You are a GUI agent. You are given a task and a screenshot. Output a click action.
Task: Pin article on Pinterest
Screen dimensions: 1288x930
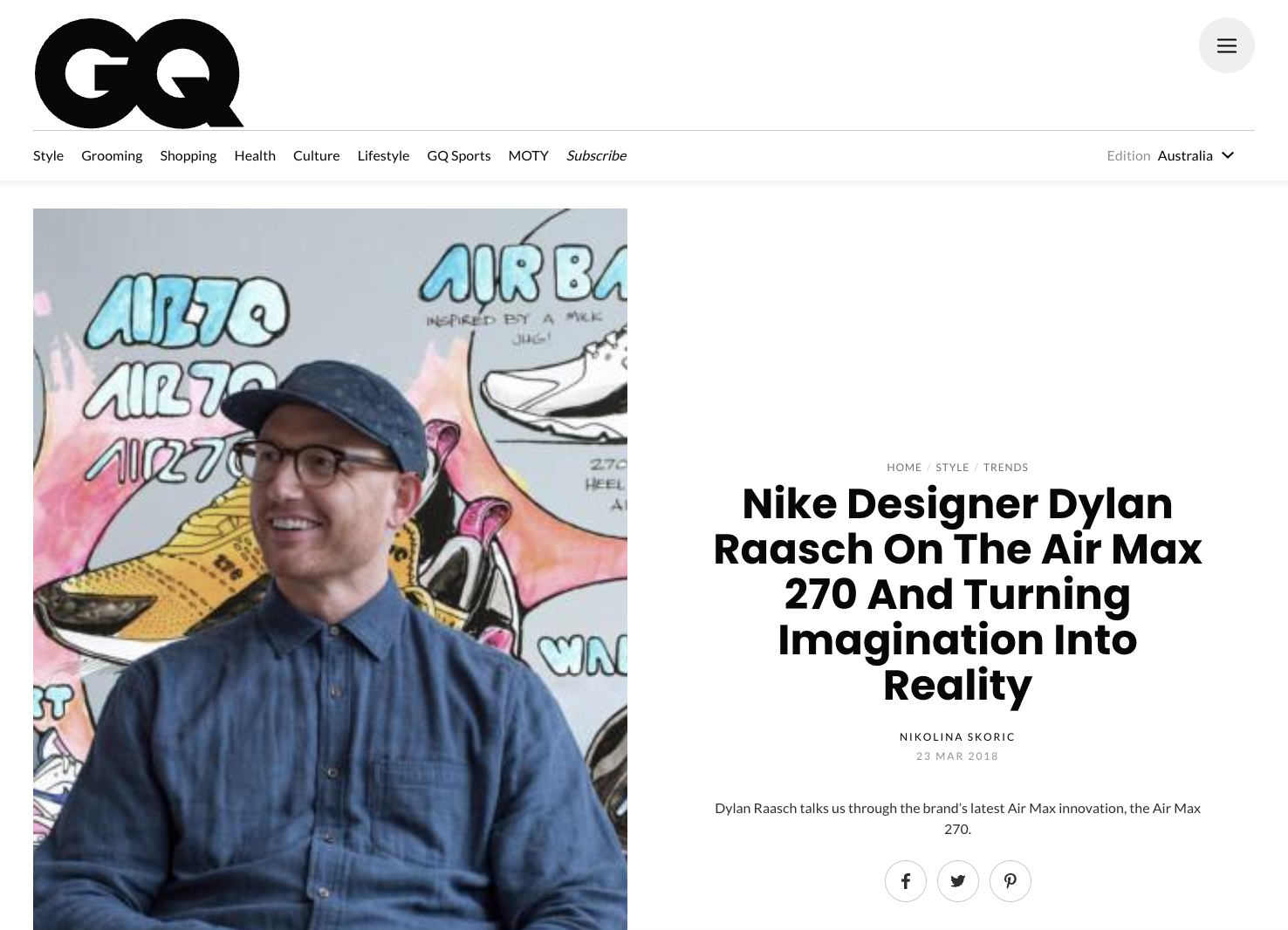pos(1010,881)
